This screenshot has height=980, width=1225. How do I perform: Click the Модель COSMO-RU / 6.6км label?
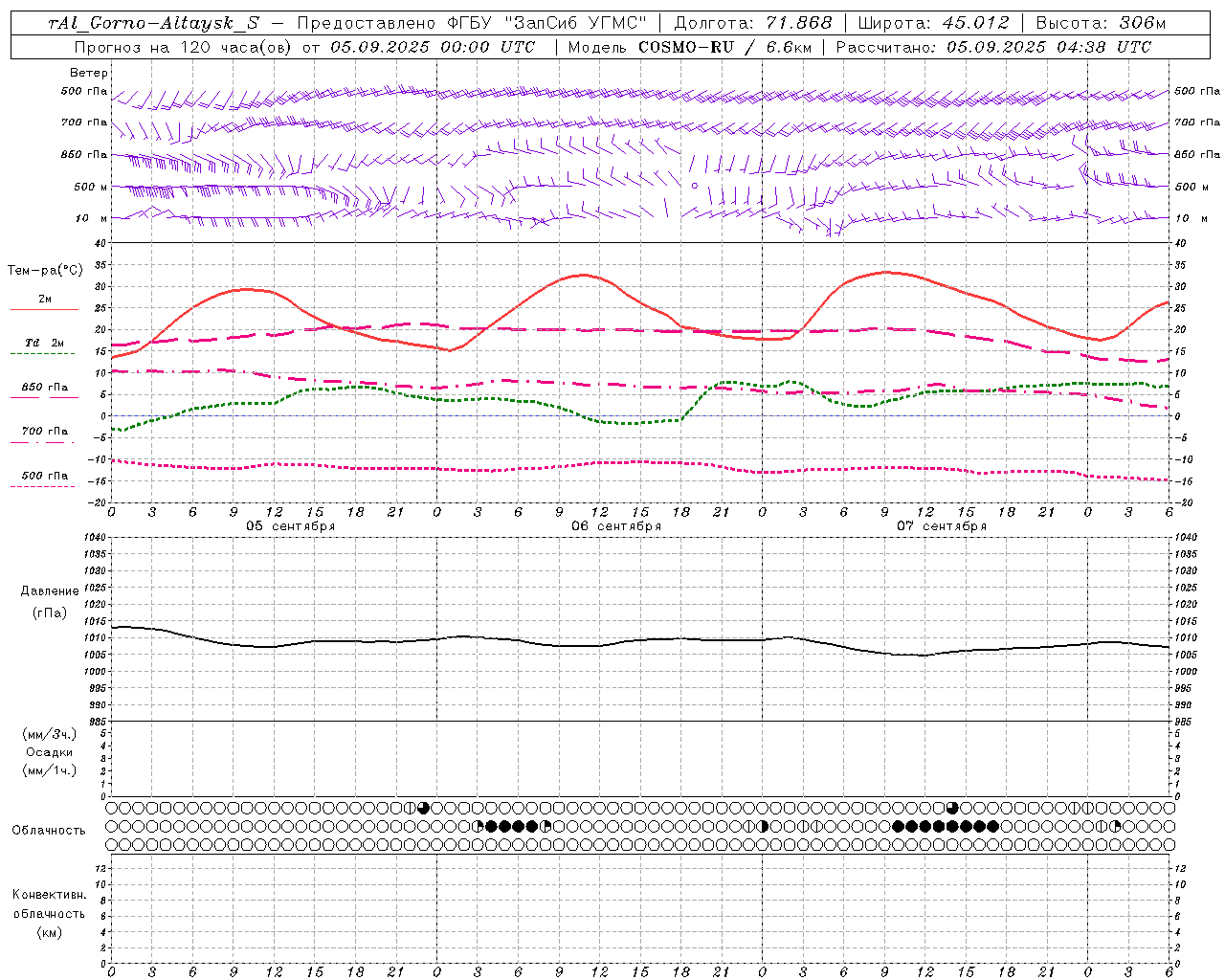[689, 47]
